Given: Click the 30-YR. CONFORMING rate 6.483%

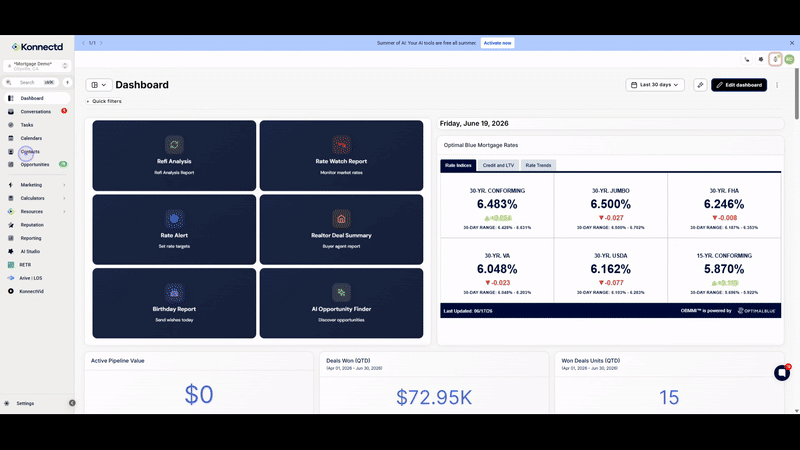Looking at the screenshot, I should pyautogui.click(x=497, y=204).
